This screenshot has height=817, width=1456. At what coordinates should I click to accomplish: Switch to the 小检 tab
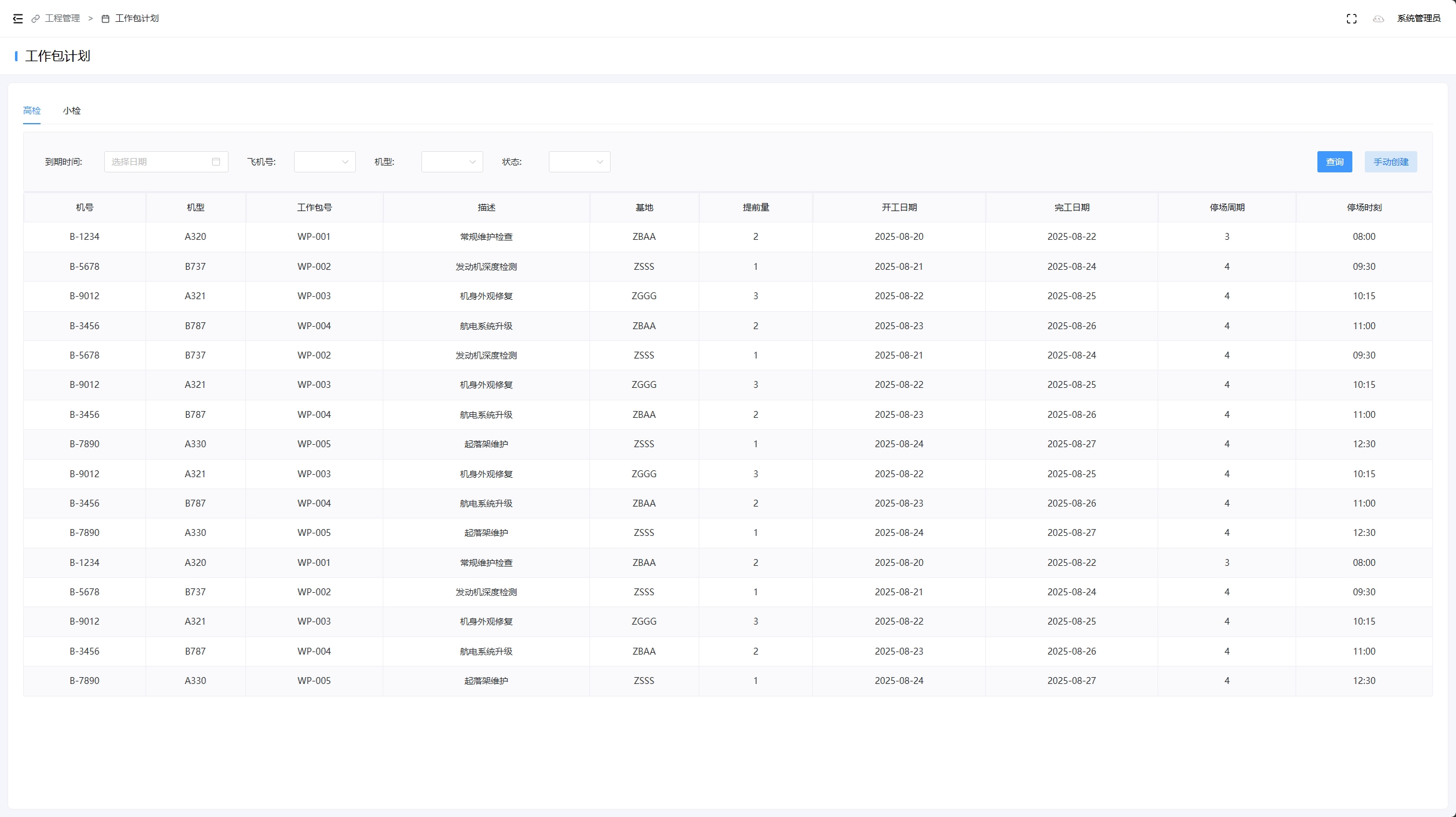click(x=72, y=111)
